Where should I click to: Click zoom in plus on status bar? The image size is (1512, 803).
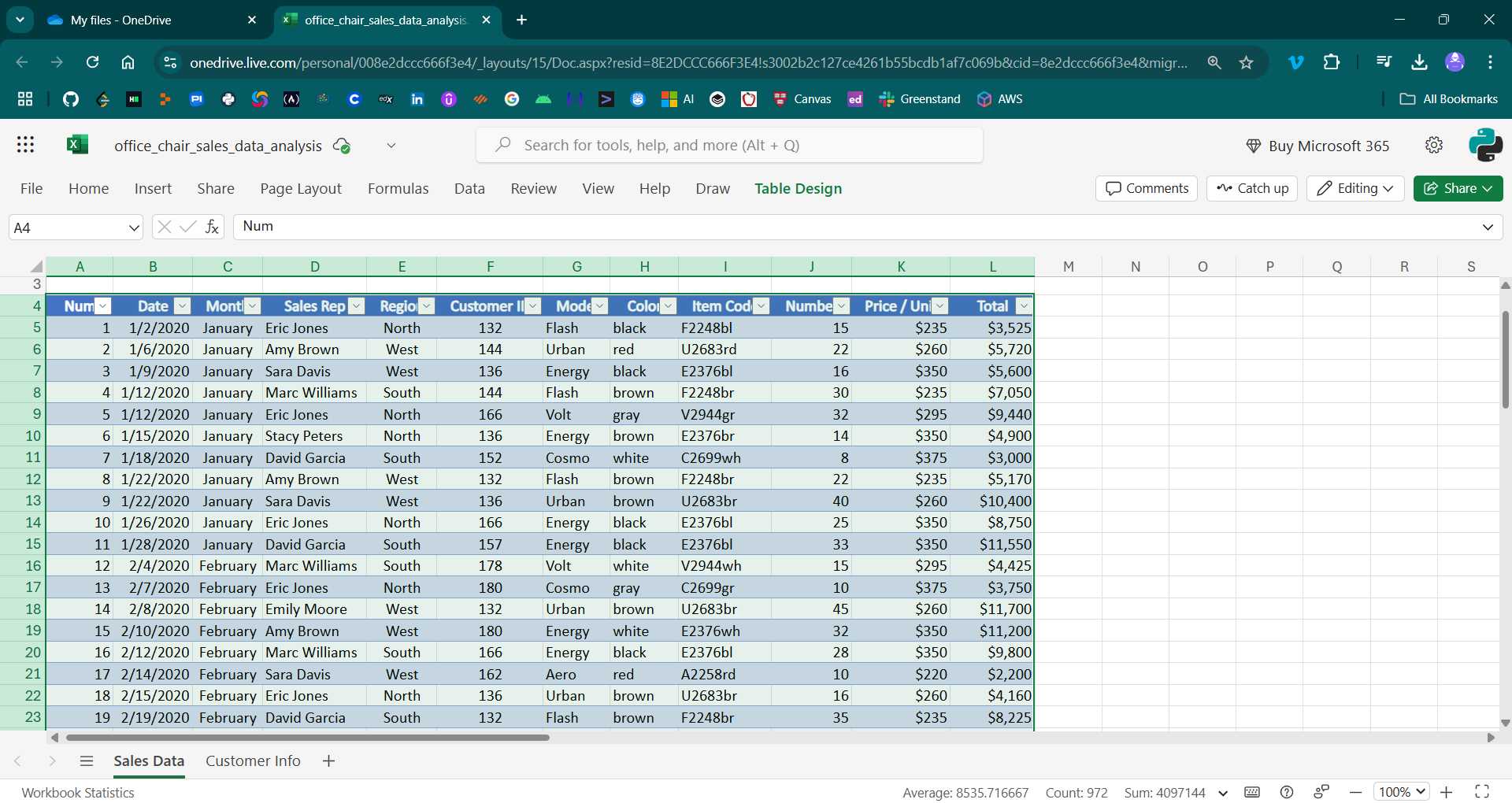click(1447, 793)
